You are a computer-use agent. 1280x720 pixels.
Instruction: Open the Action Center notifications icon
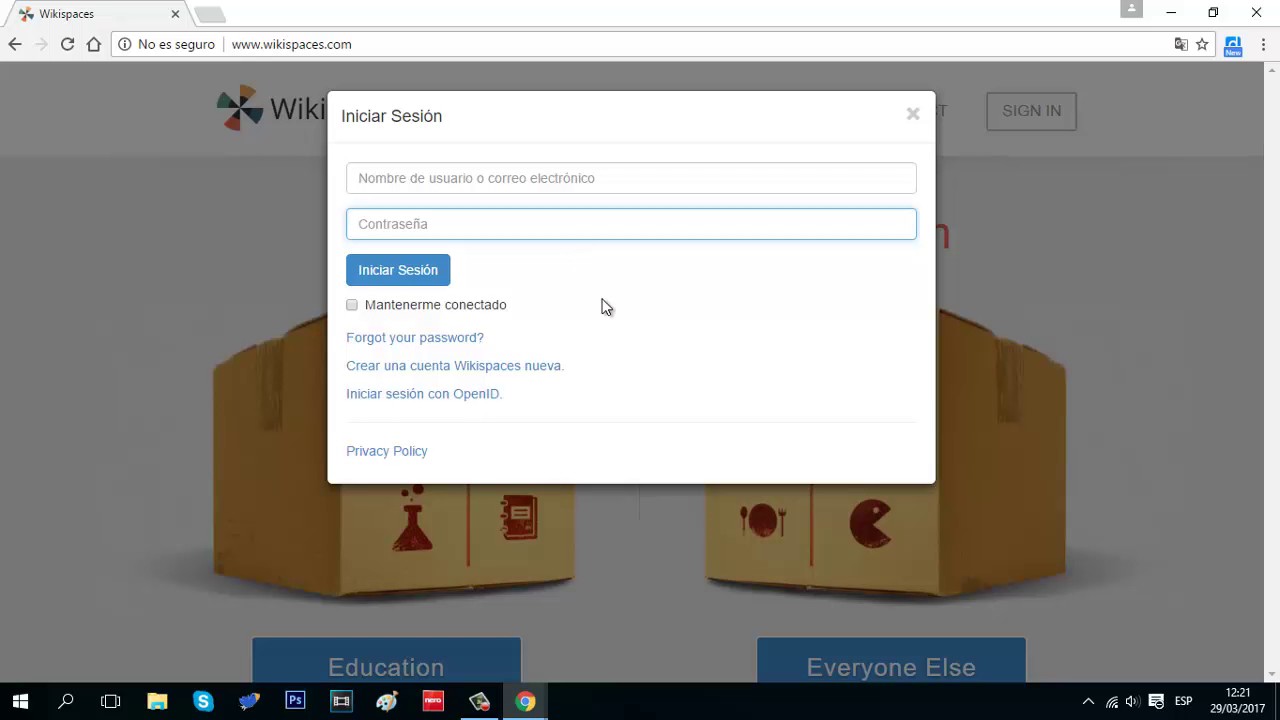pyautogui.click(x=1156, y=701)
